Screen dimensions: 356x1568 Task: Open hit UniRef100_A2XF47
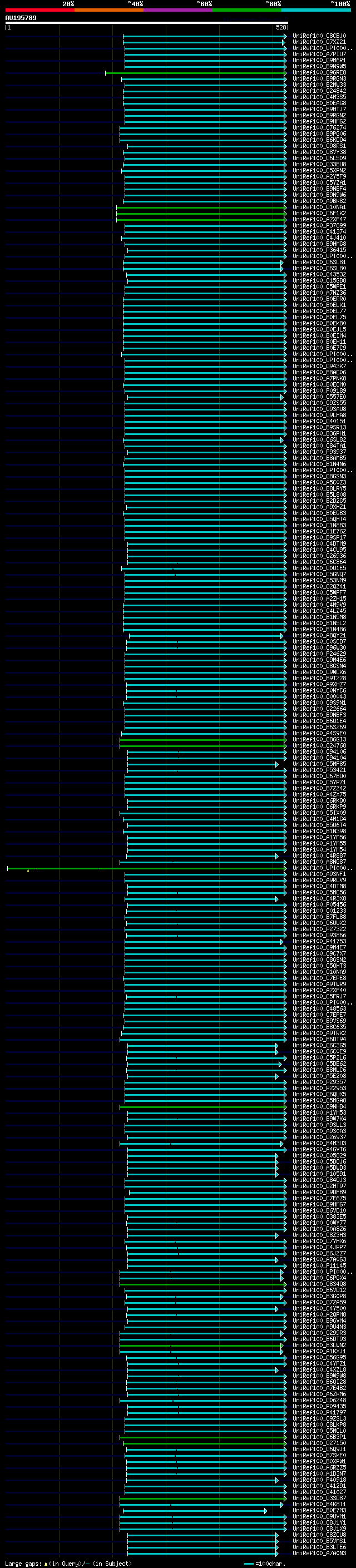319,219
